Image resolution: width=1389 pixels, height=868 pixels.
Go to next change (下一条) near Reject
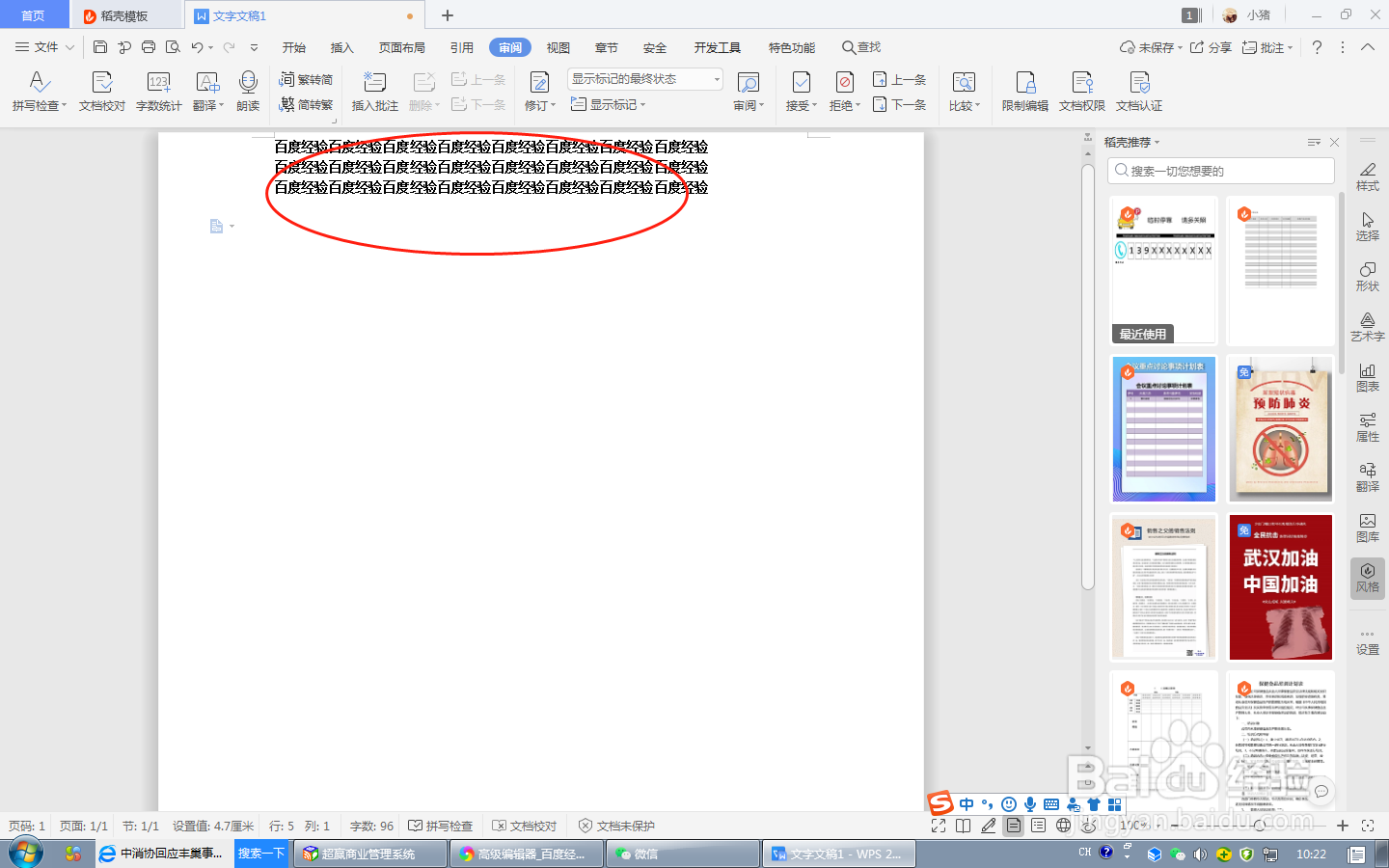tap(899, 104)
